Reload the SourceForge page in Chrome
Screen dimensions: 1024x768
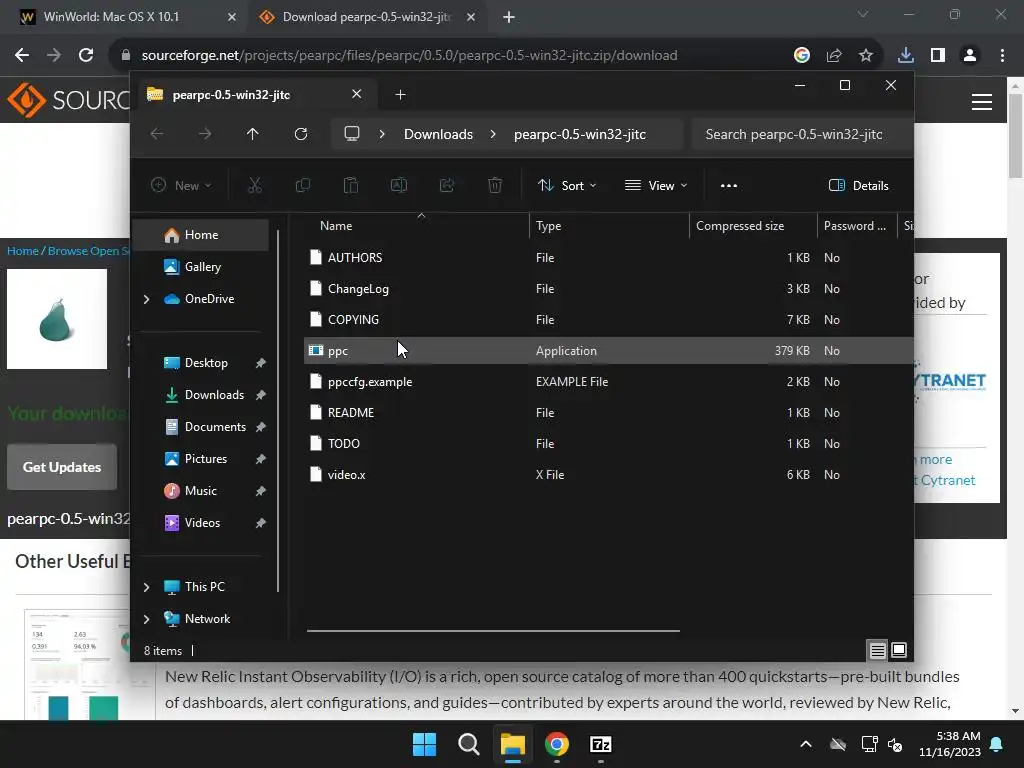click(x=86, y=56)
